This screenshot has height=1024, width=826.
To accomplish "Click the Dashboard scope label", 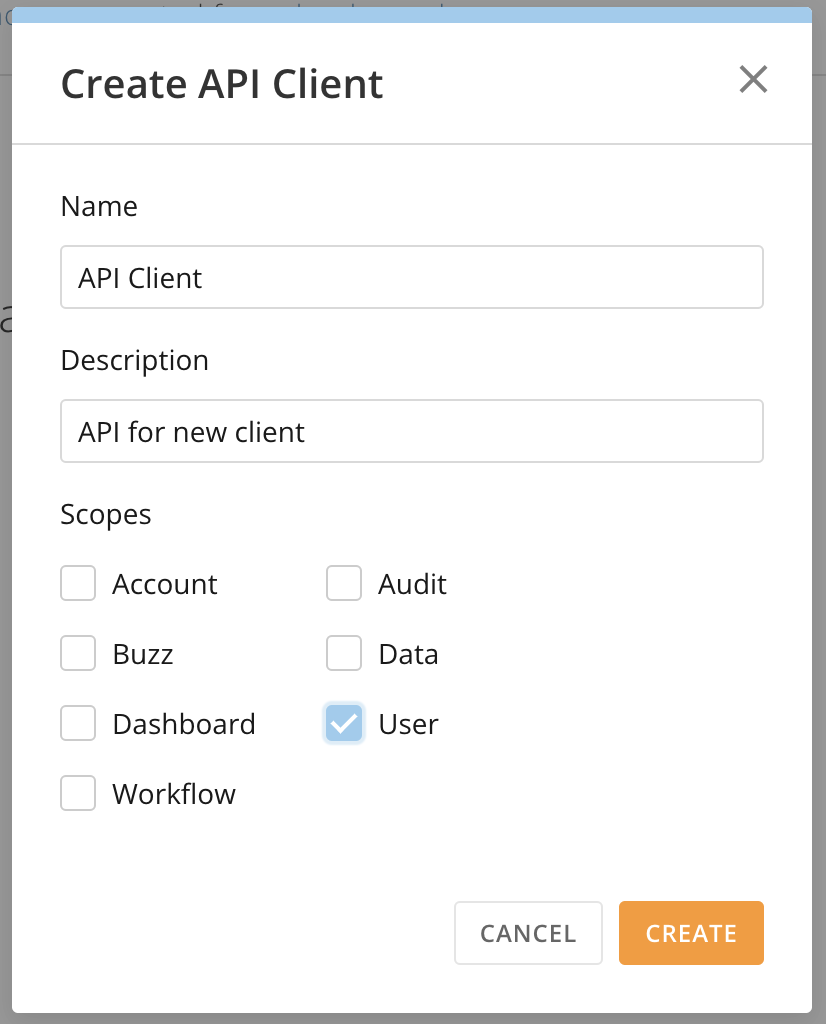I will (x=184, y=724).
